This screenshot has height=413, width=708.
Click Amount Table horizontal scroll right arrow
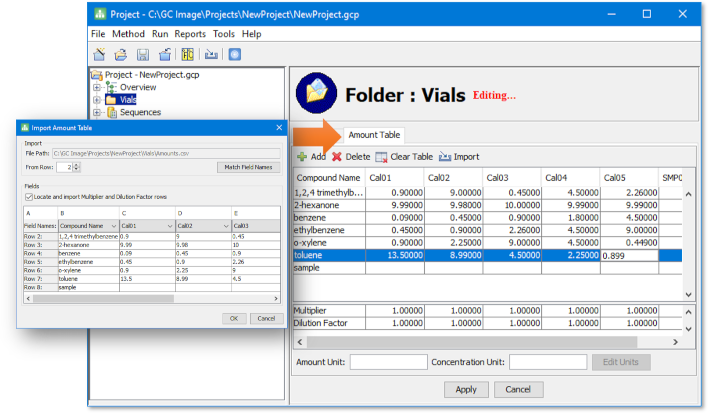point(675,342)
